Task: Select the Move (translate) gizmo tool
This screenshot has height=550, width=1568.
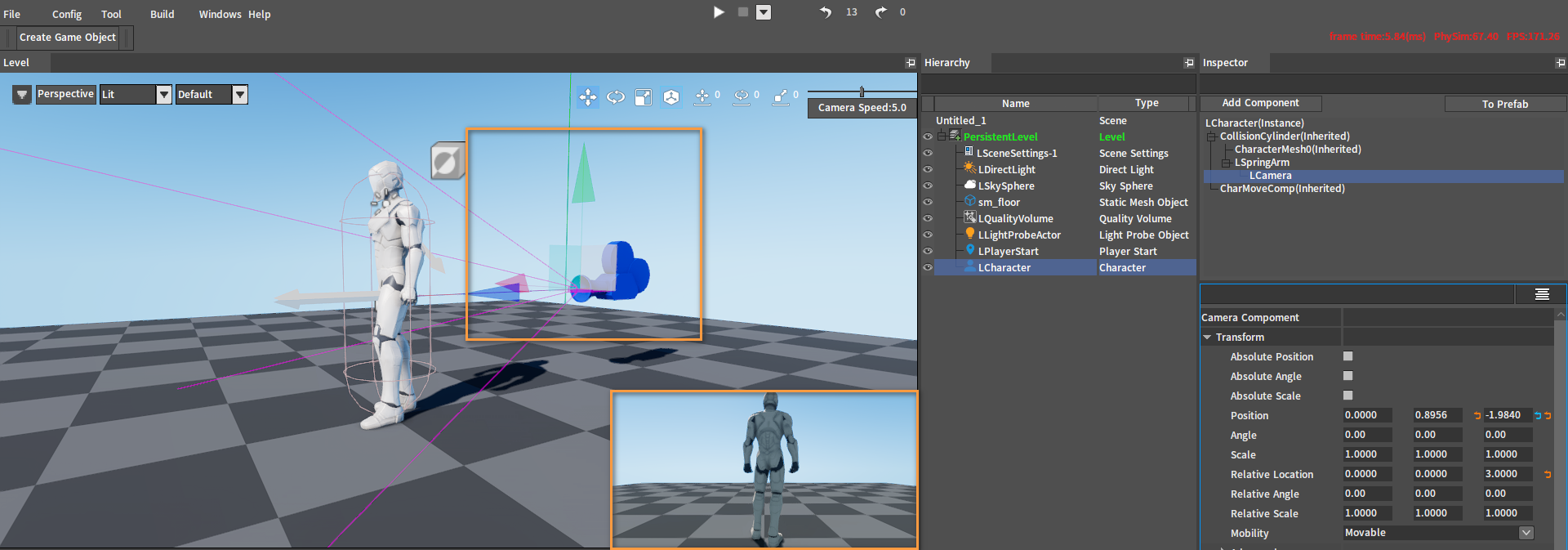Action: (x=587, y=98)
